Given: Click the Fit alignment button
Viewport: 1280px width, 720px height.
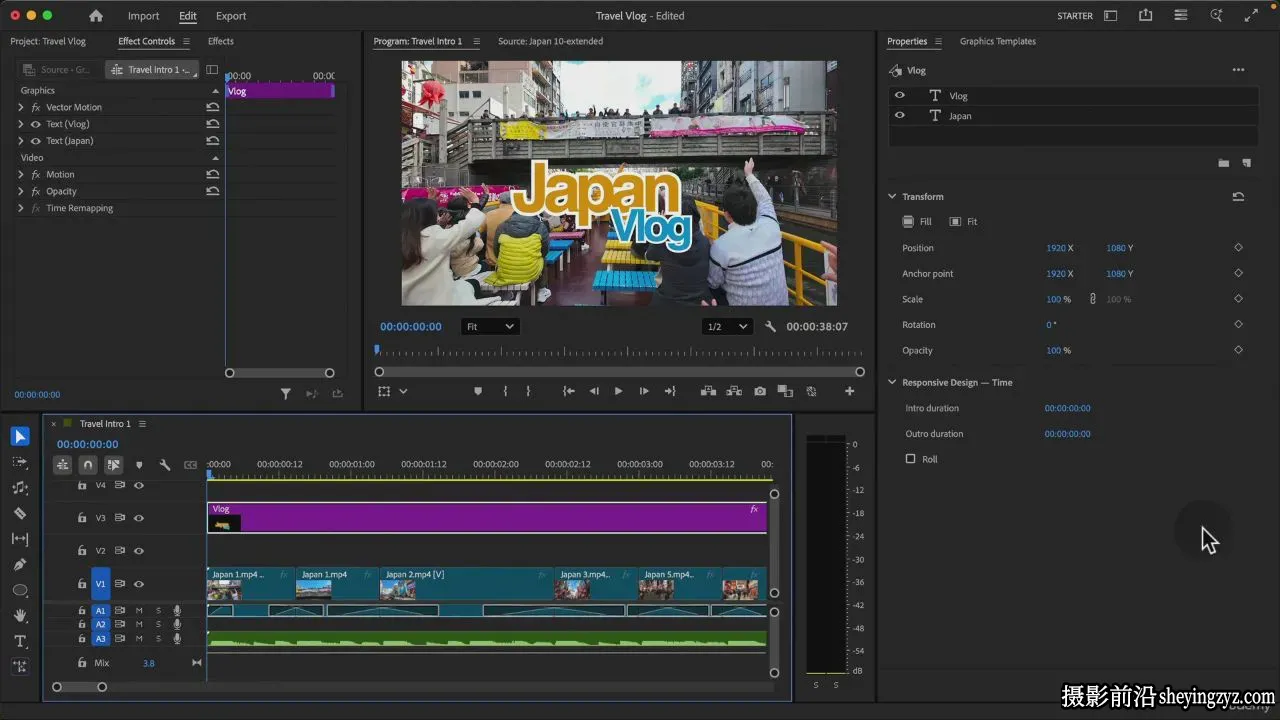Looking at the screenshot, I should tap(964, 222).
